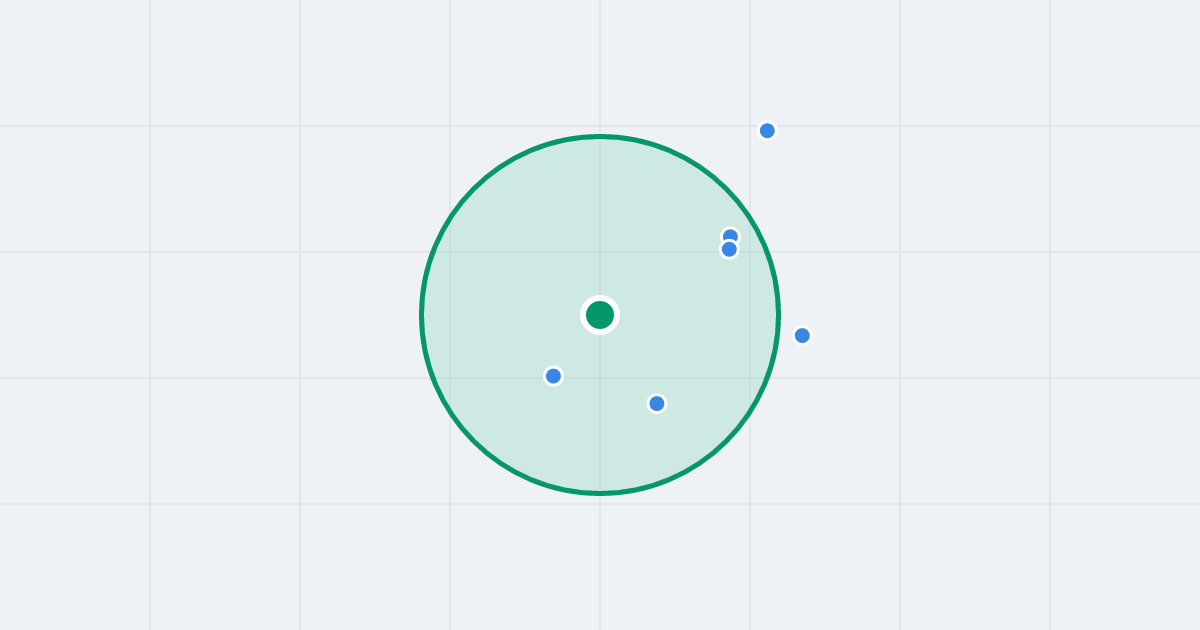Click the lowest blue dot inside the circle

(657, 404)
